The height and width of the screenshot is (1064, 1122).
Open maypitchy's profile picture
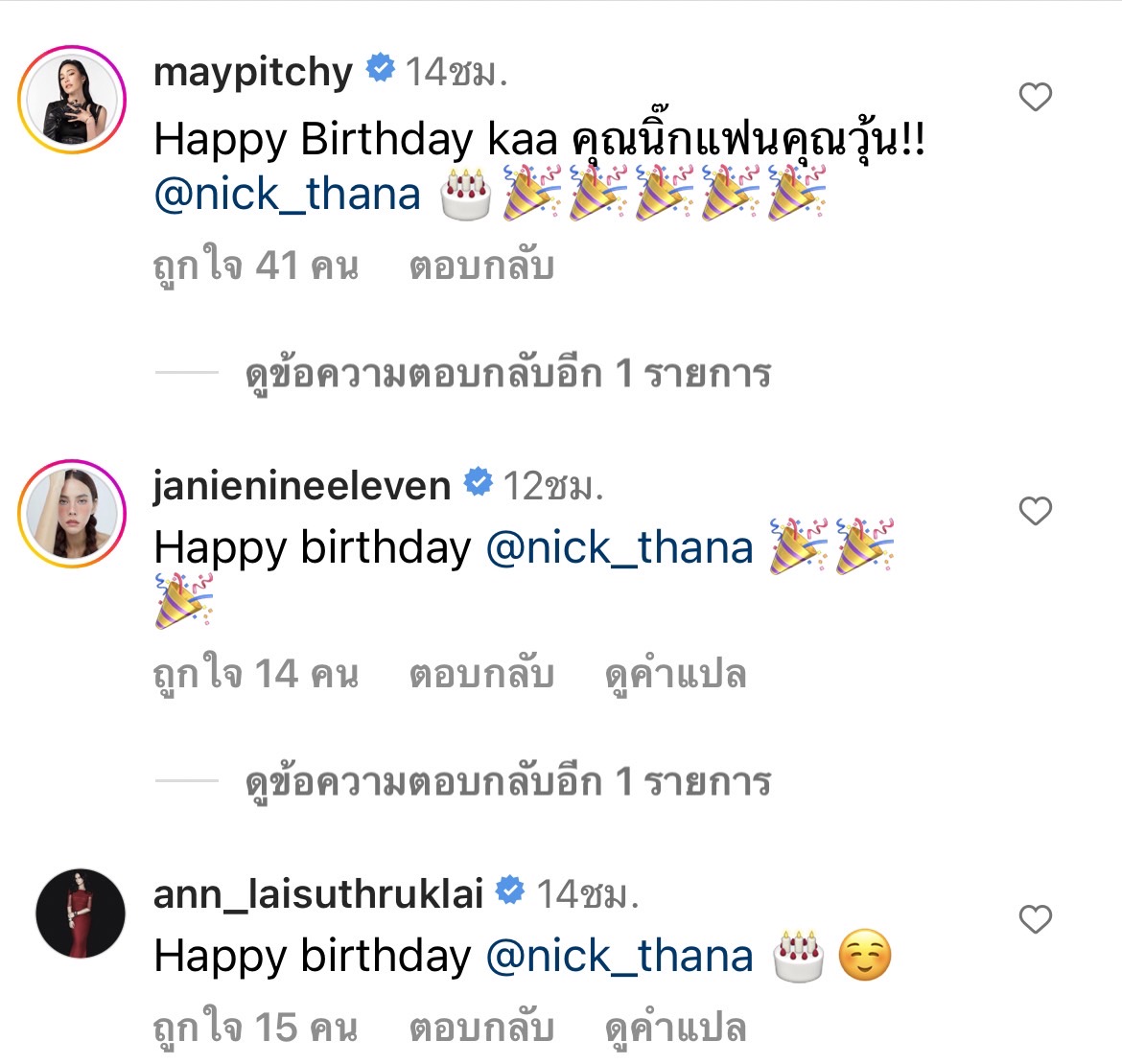tap(72, 101)
